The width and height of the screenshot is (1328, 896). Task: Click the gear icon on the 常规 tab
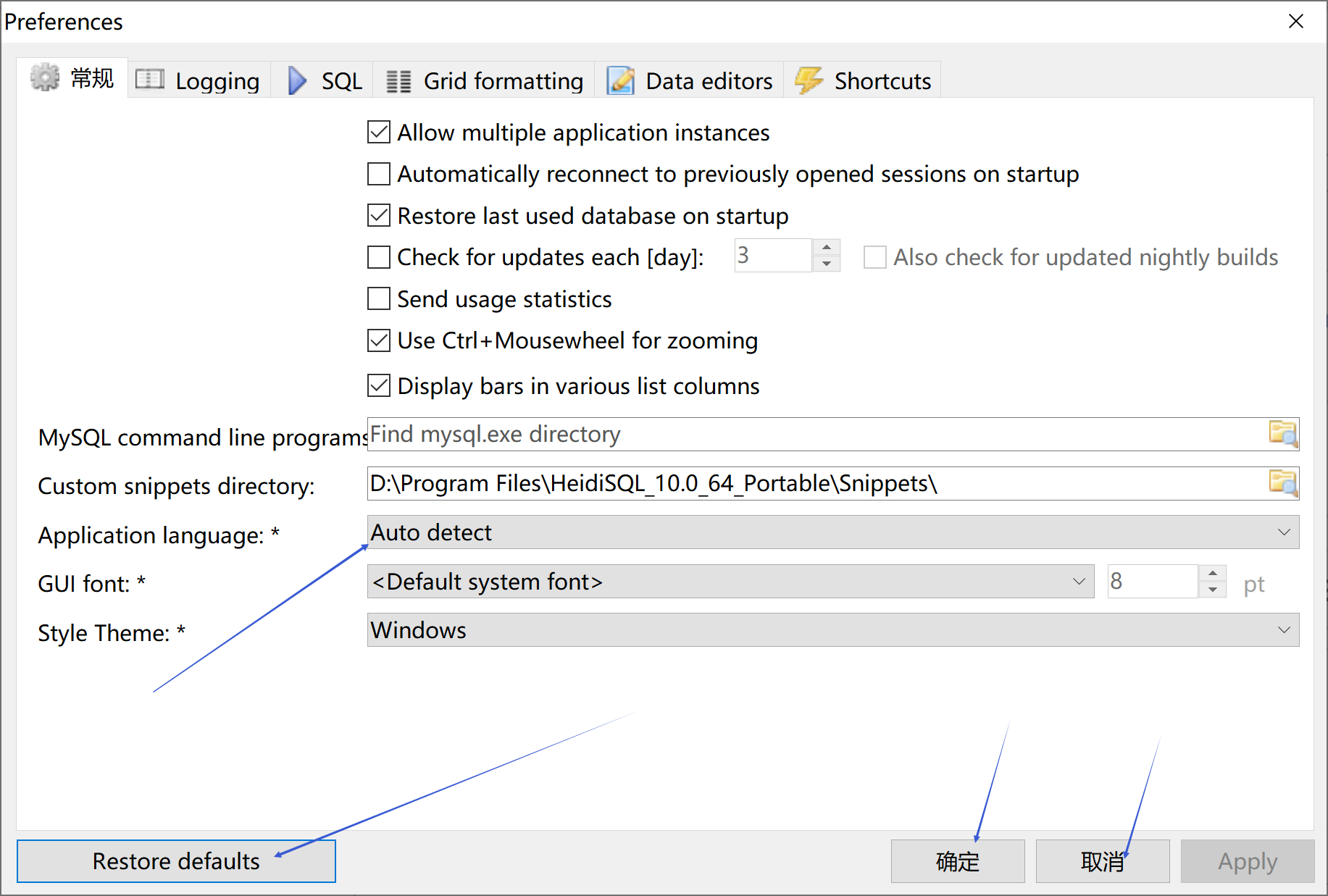pos(45,78)
